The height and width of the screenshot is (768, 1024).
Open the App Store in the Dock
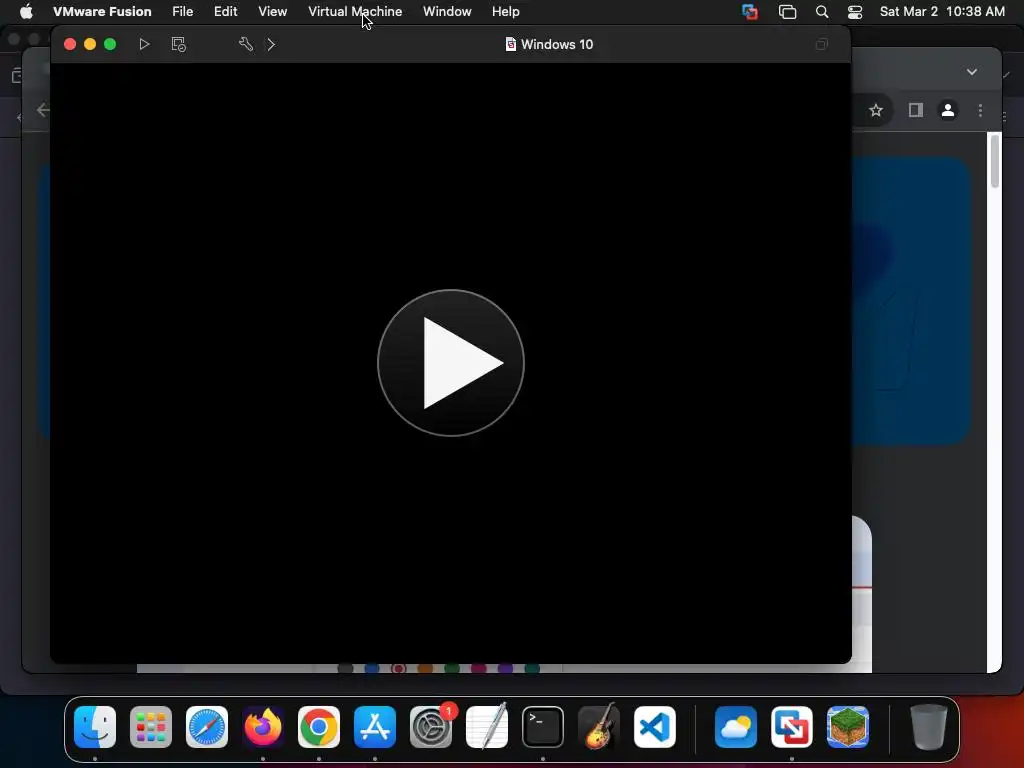pyautogui.click(x=375, y=727)
